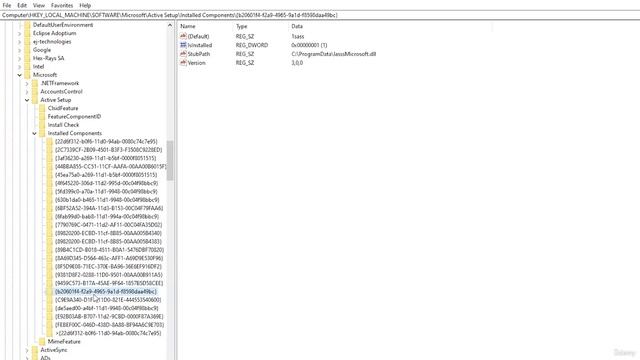Image resolution: width=640 pixels, height=360 pixels.
Task: Click REG_DWORD type of IsInstalled
Action: tap(252, 45)
